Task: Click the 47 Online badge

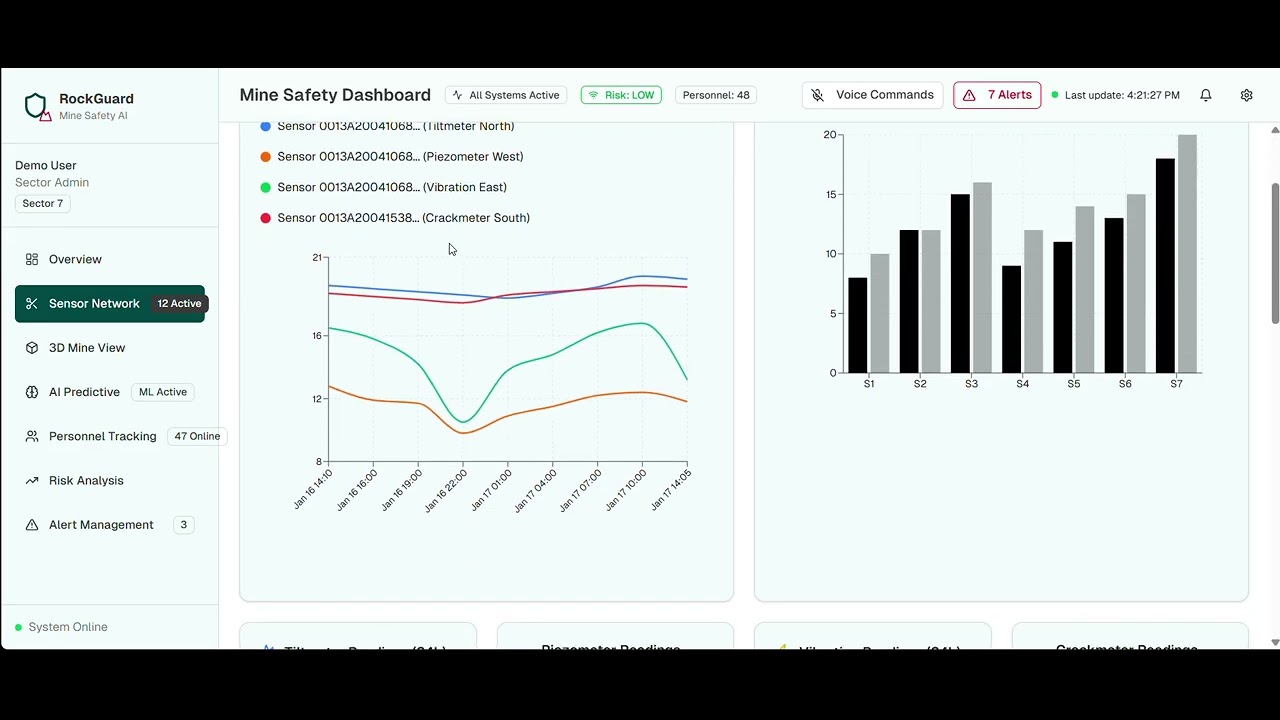Action: click(x=197, y=436)
